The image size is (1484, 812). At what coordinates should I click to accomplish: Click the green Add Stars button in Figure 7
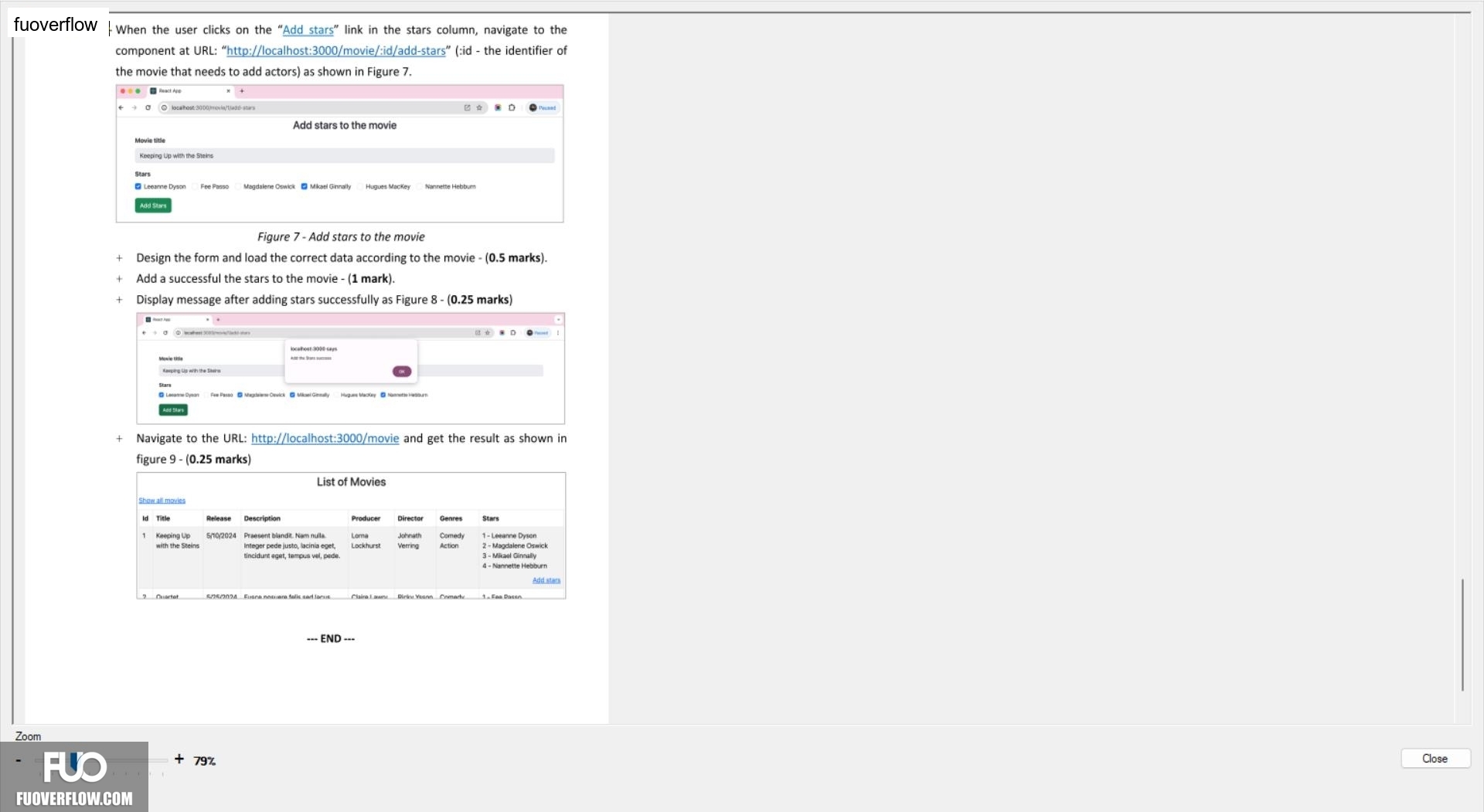(x=153, y=206)
